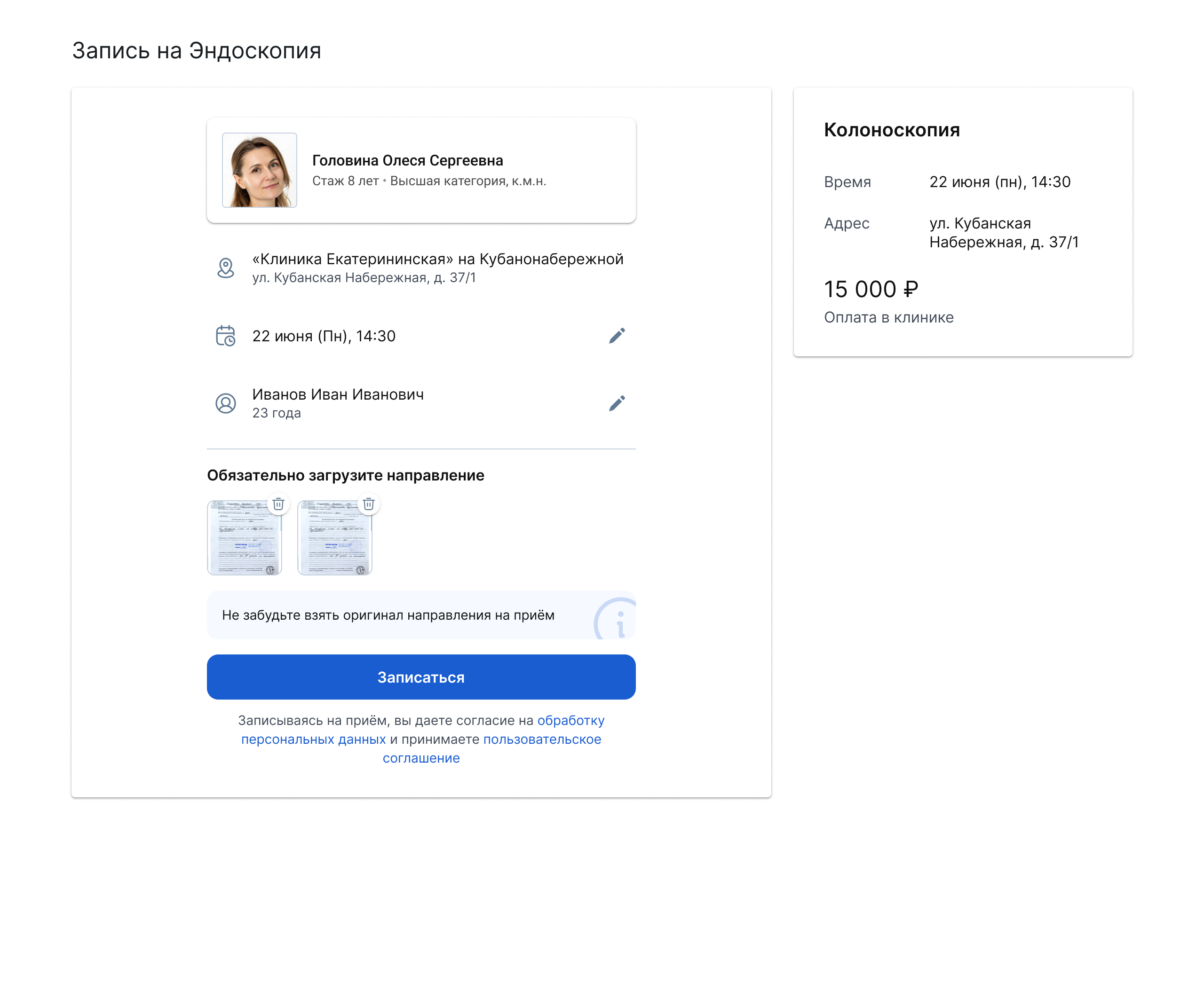The image size is (1204, 992).
Task: Click the 15 000 ₽ price
Action: [x=871, y=289]
